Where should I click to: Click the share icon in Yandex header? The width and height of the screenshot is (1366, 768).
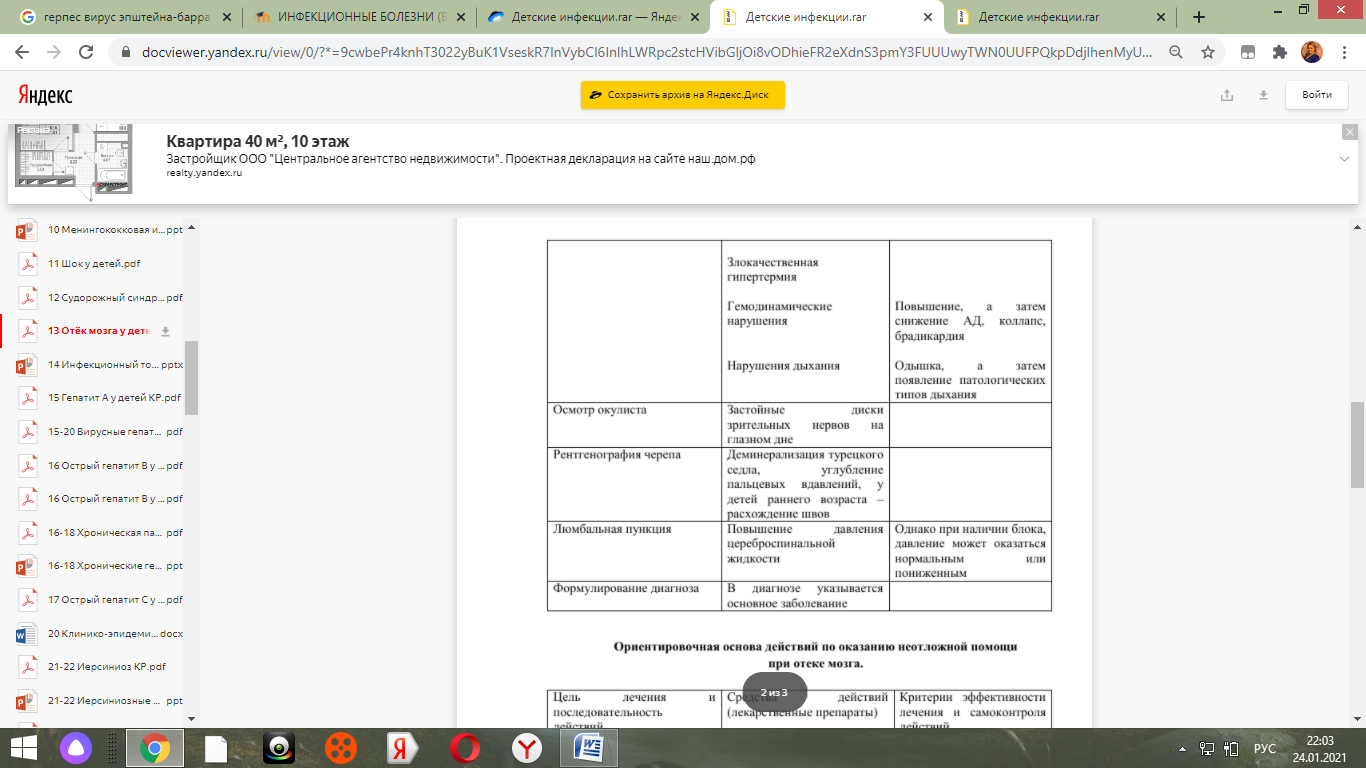[1227, 95]
